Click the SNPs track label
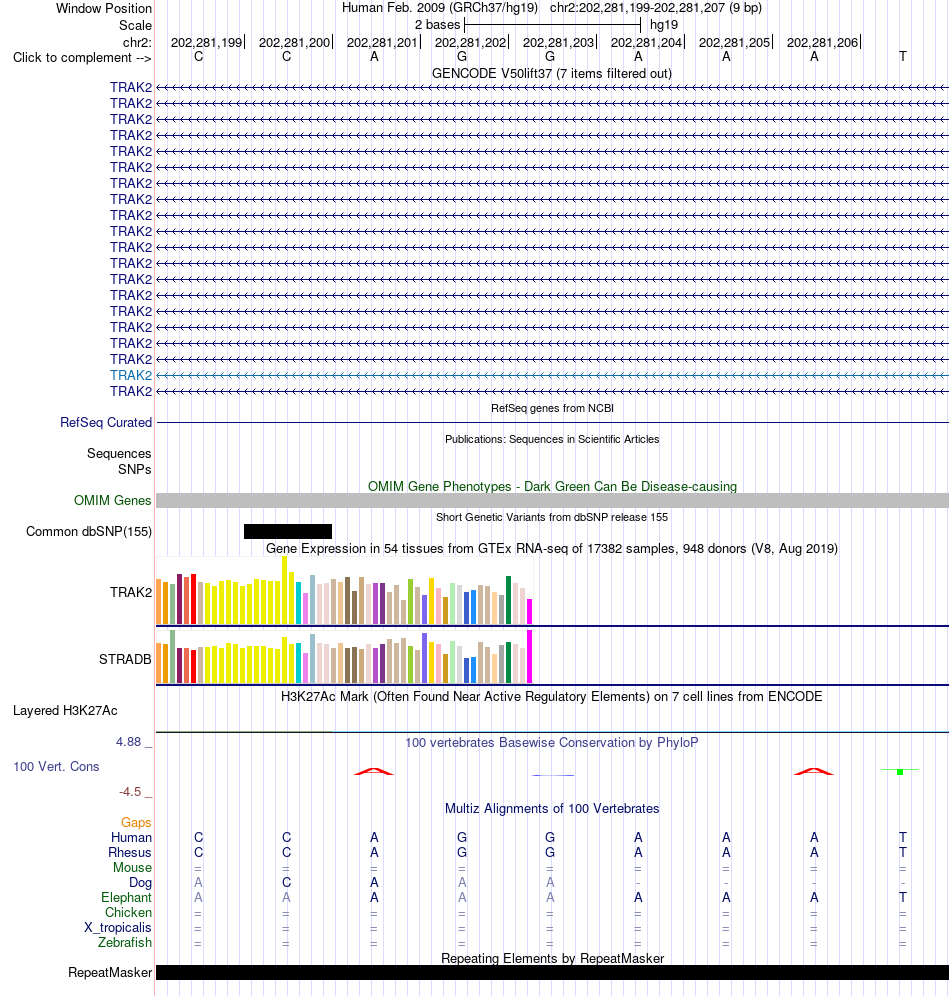950x996 pixels. coord(135,469)
